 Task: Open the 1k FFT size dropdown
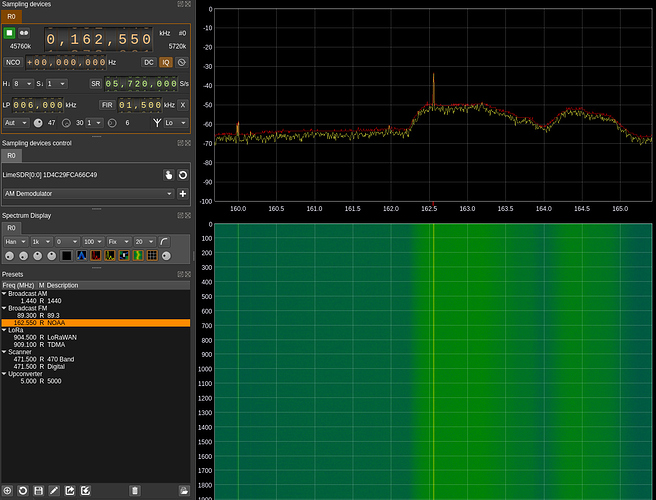click(x=41, y=241)
